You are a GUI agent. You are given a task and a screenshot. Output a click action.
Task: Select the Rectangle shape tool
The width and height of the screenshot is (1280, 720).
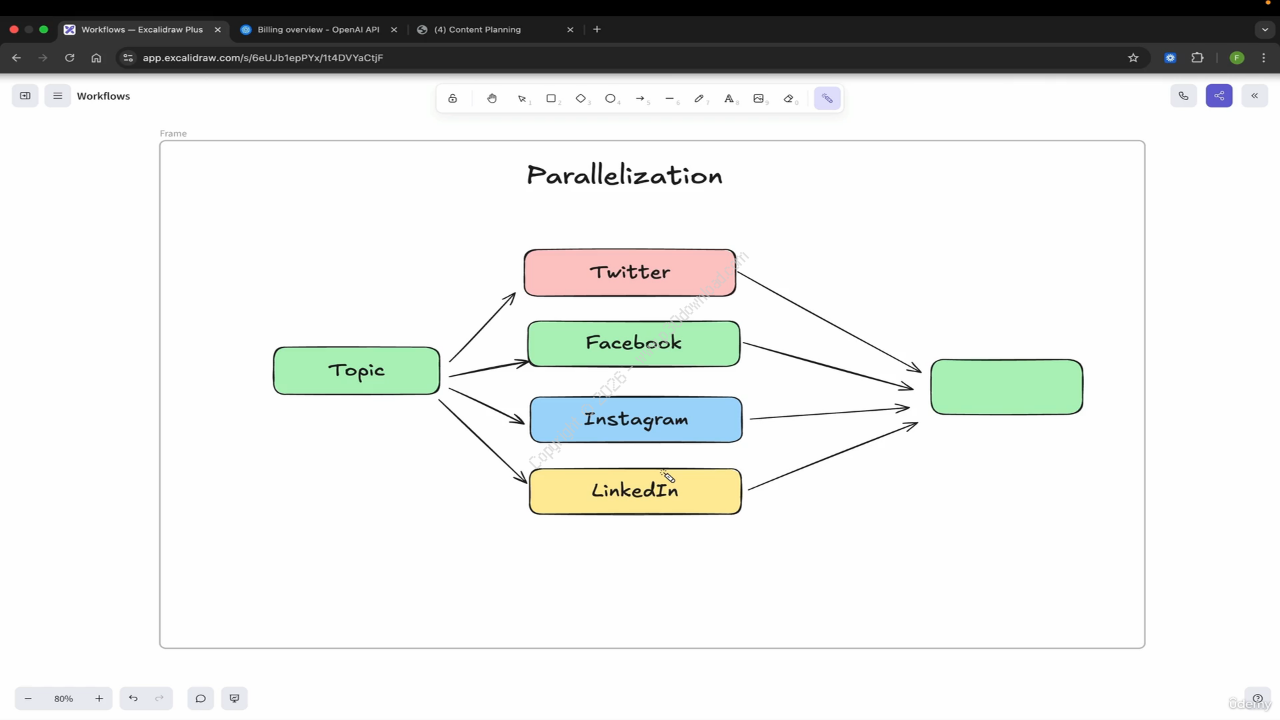551,98
